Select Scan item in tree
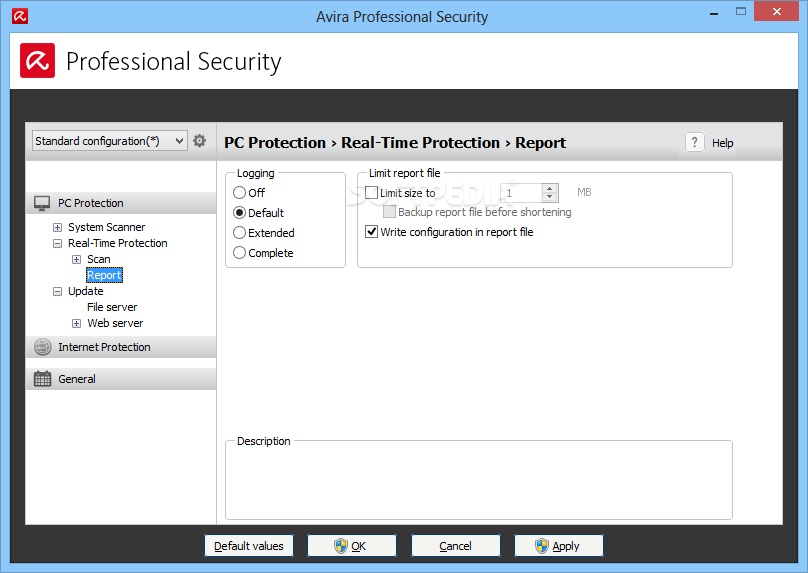The height and width of the screenshot is (573, 808). point(98,259)
